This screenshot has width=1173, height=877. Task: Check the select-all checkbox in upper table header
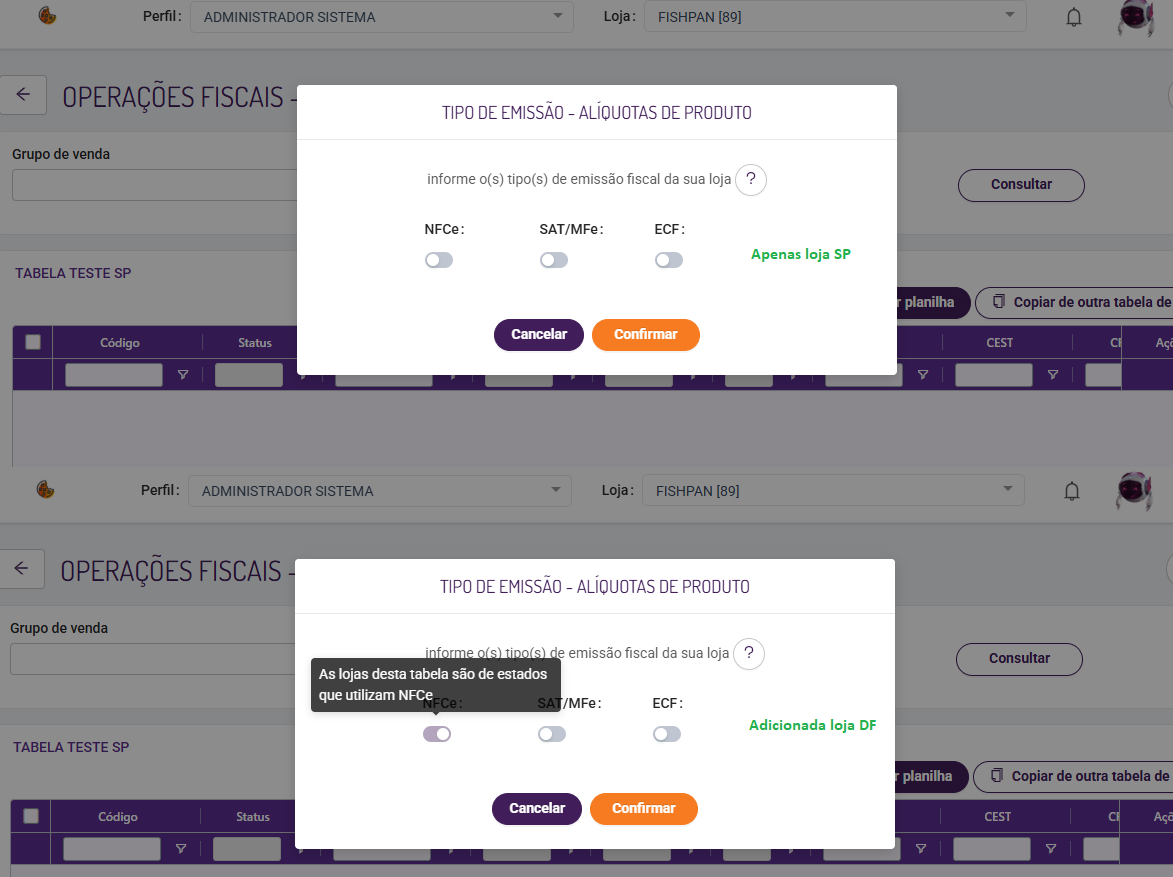pyautogui.click(x=33, y=342)
